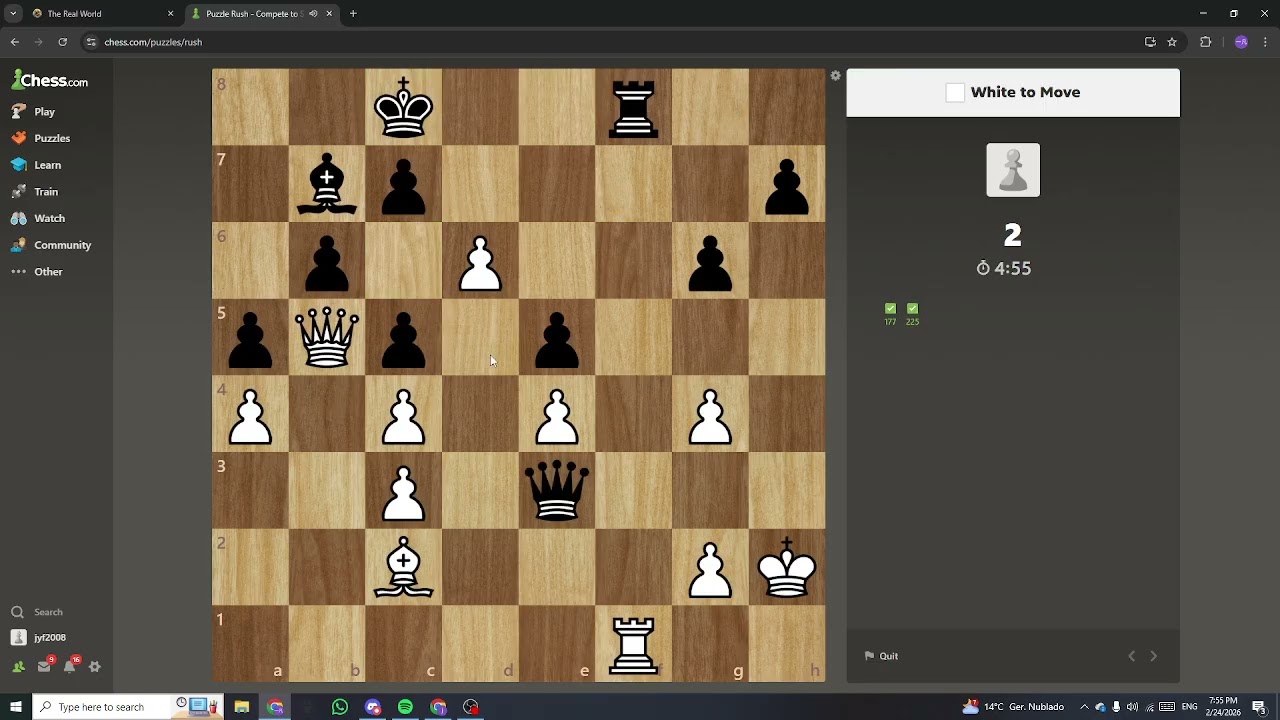Open the Windows Start menu
Viewport: 1280px width, 720px height.
(x=15, y=707)
